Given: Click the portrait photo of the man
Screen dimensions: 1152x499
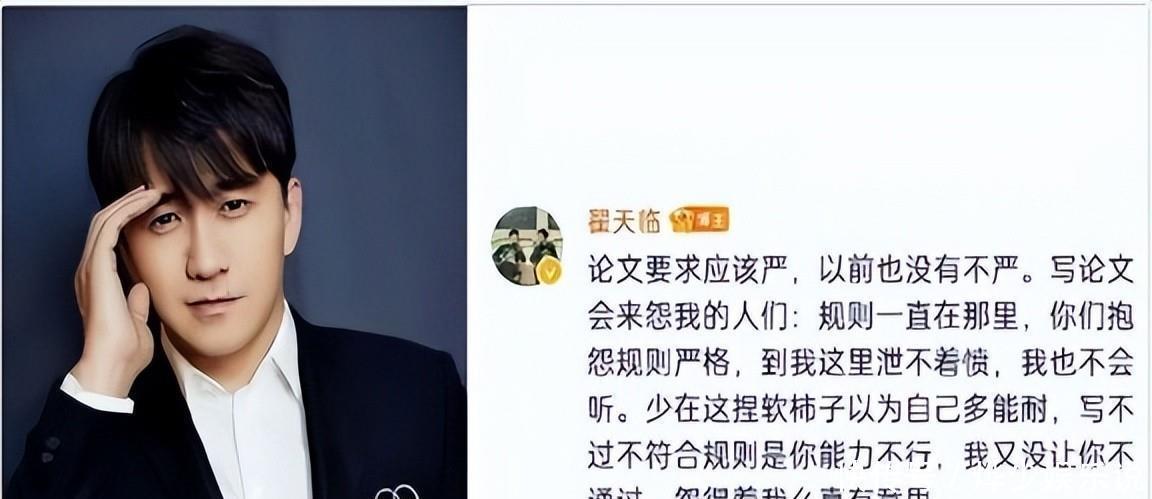Looking at the screenshot, I should [x=234, y=252].
